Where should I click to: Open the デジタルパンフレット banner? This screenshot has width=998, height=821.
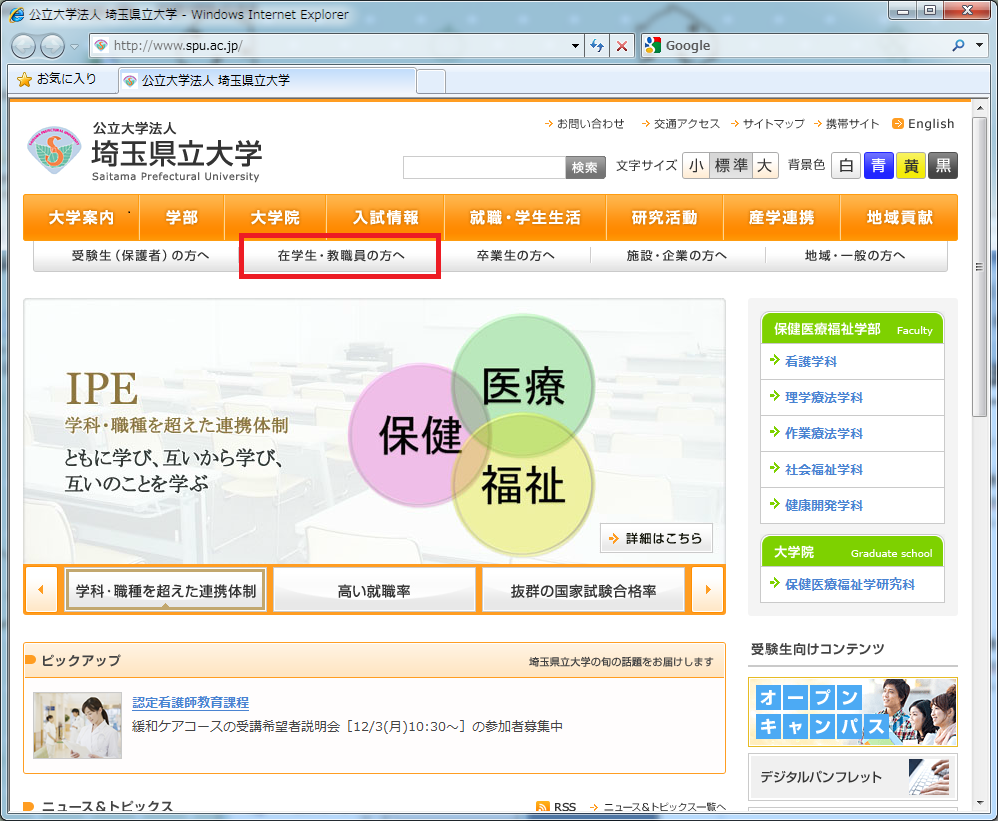pos(853,777)
